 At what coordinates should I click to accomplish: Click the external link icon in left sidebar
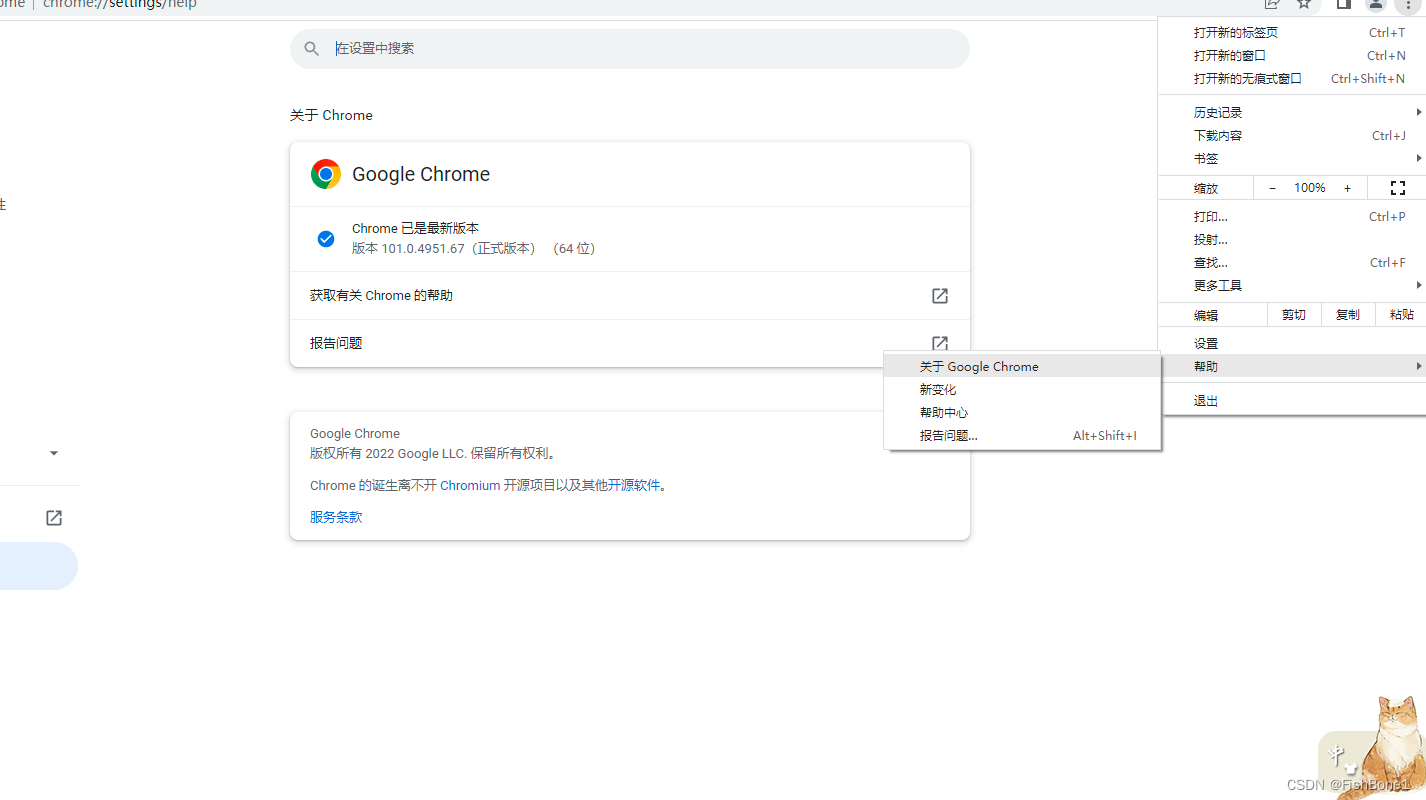click(54, 518)
